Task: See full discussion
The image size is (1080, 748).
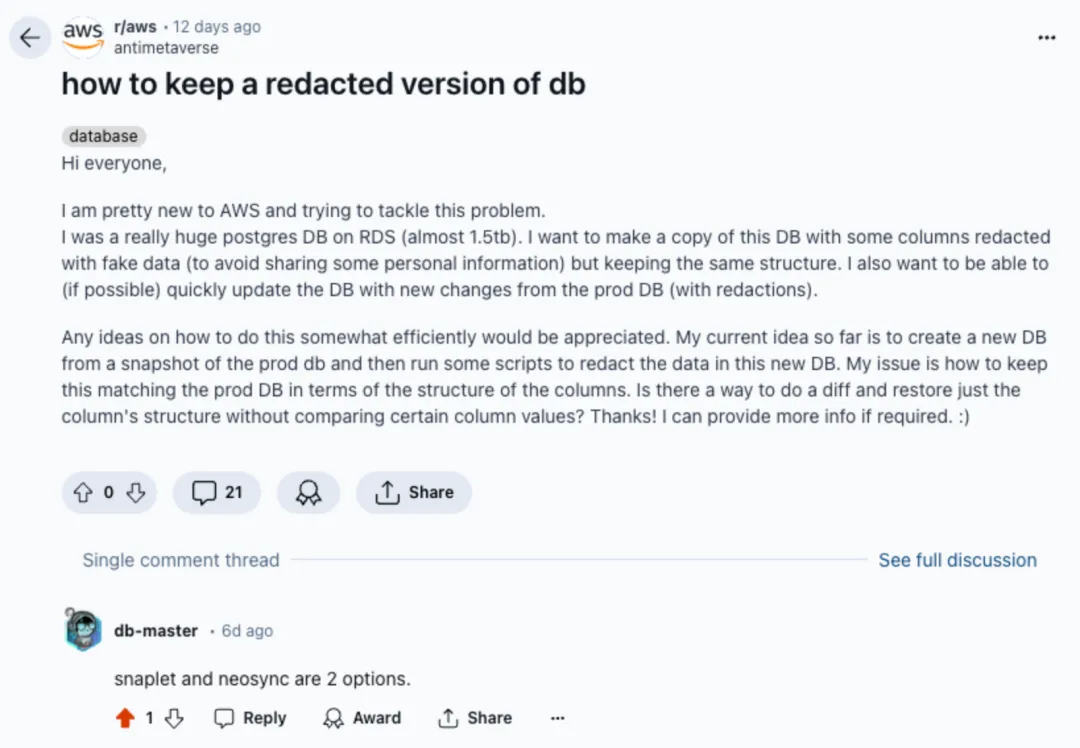Action: [957, 560]
